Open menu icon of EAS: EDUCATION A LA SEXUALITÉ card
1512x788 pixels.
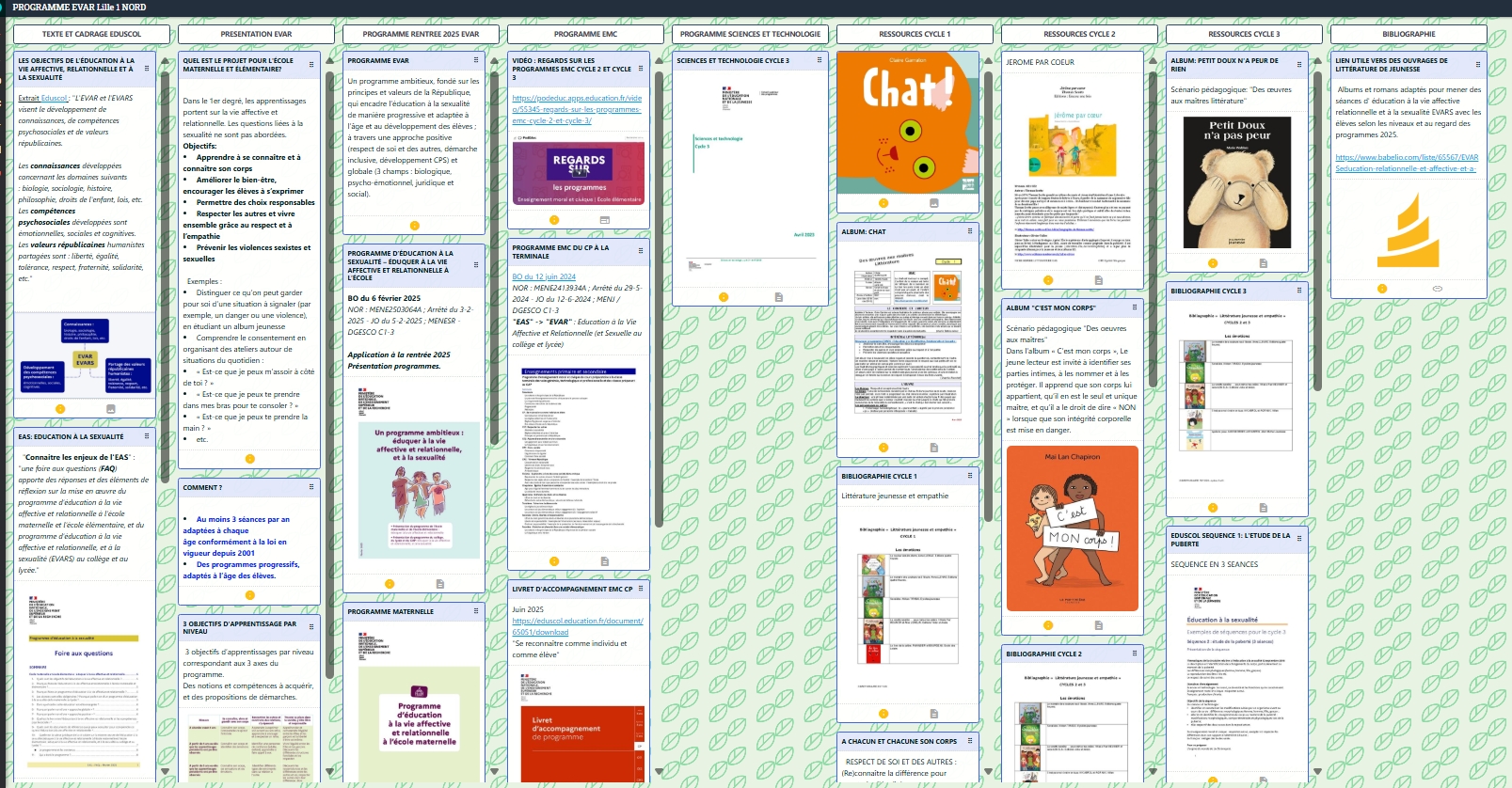[x=147, y=436]
